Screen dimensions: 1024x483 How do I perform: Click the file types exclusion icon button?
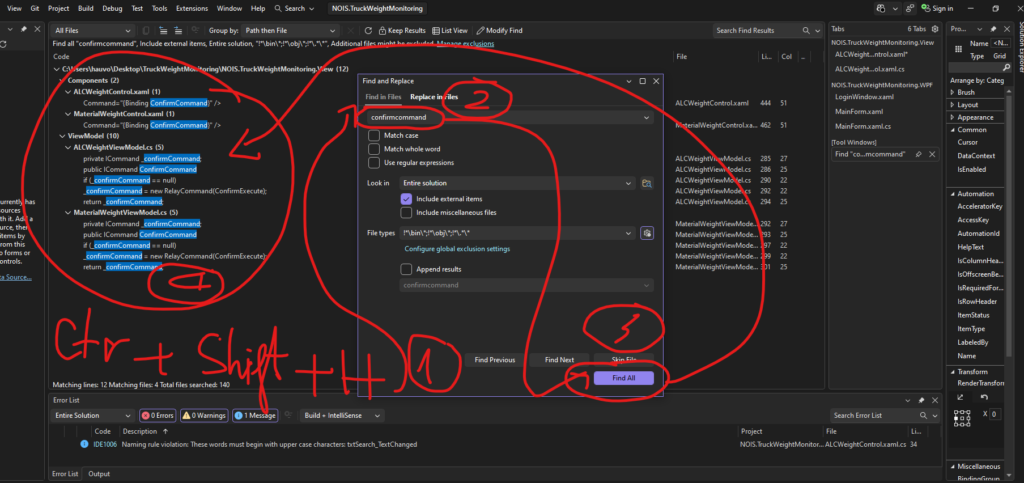647,233
